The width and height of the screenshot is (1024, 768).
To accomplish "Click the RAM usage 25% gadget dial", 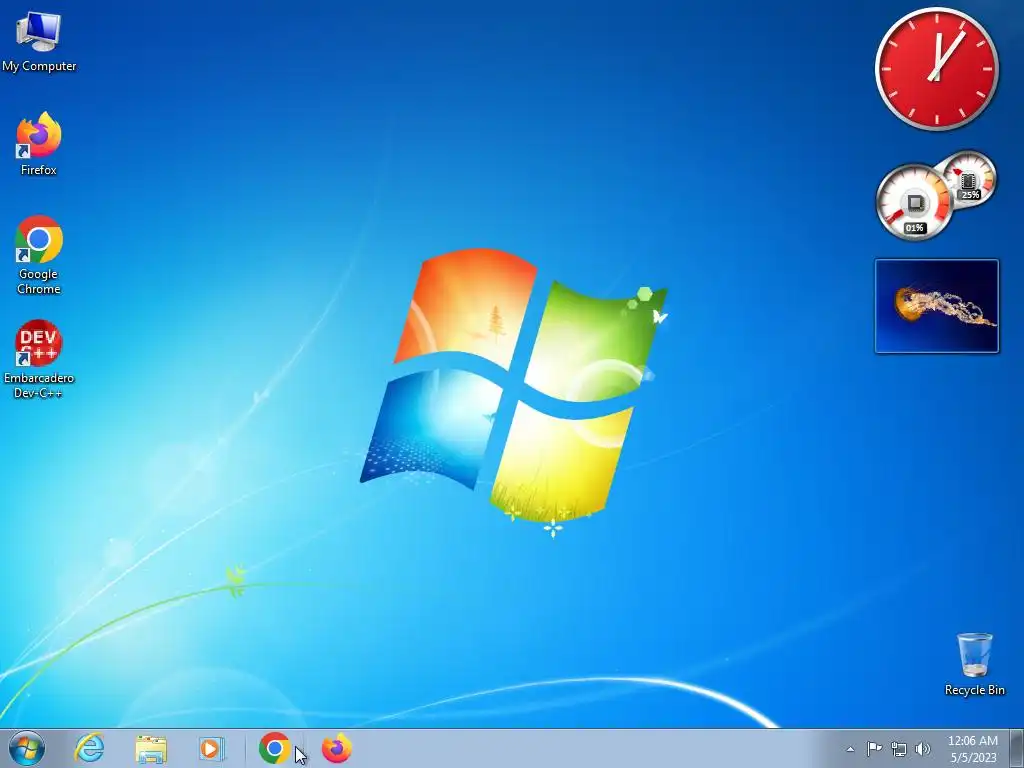I will click(969, 178).
